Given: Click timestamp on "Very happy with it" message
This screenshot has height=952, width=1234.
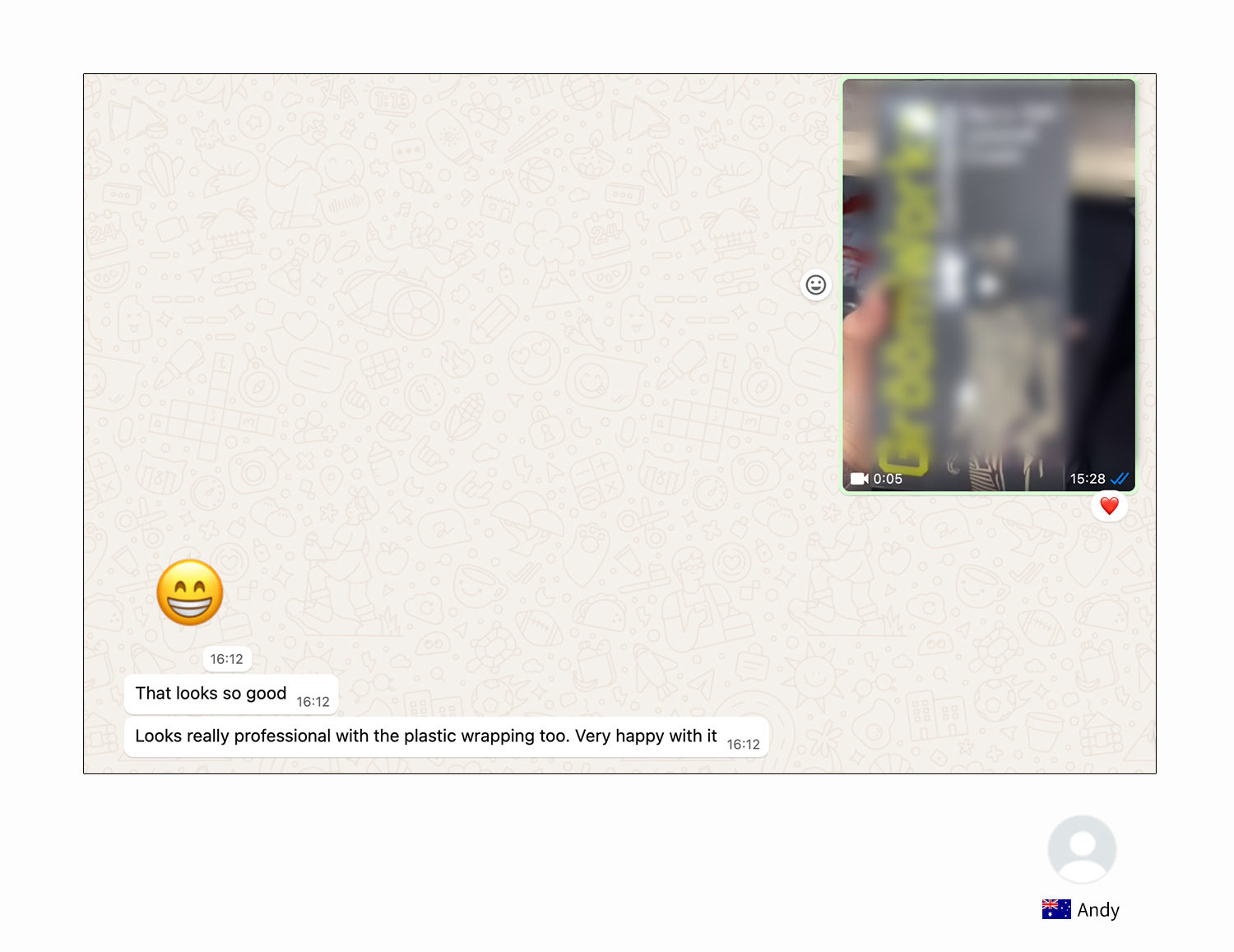Looking at the screenshot, I should (743, 745).
